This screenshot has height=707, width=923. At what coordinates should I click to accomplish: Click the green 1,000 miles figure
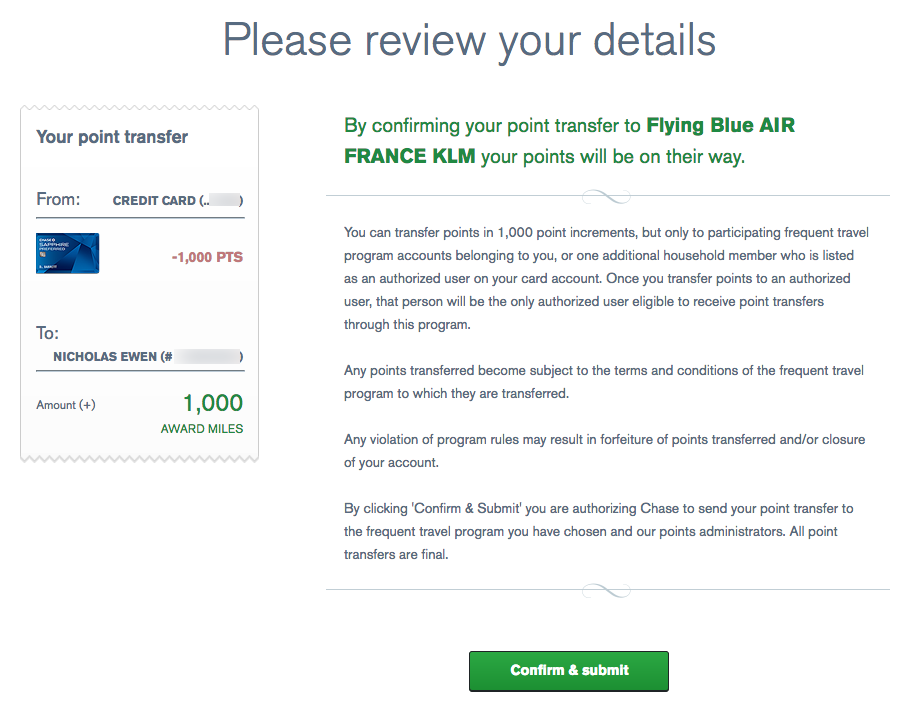tap(212, 403)
